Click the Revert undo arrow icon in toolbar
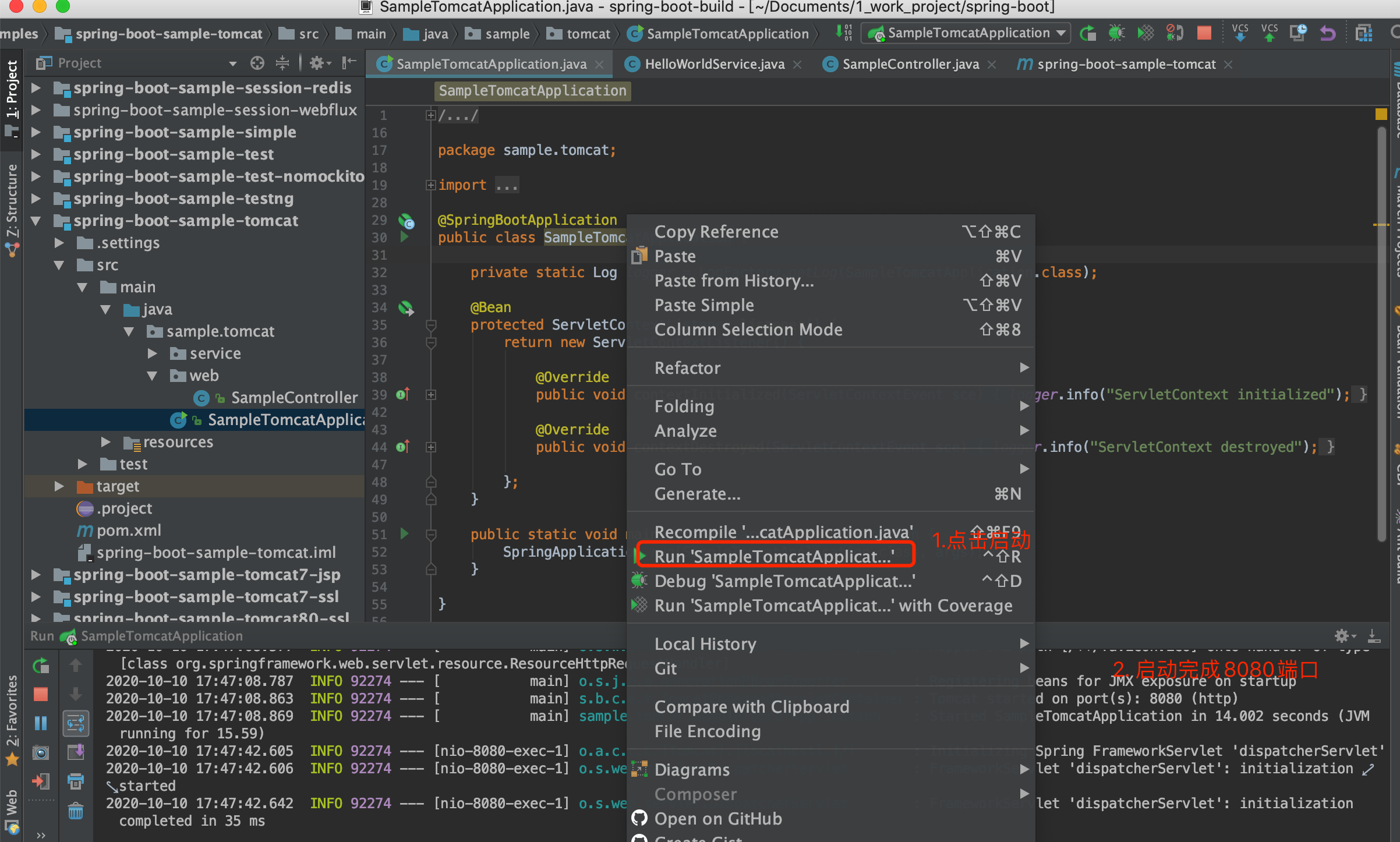 tap(1328, 33)
